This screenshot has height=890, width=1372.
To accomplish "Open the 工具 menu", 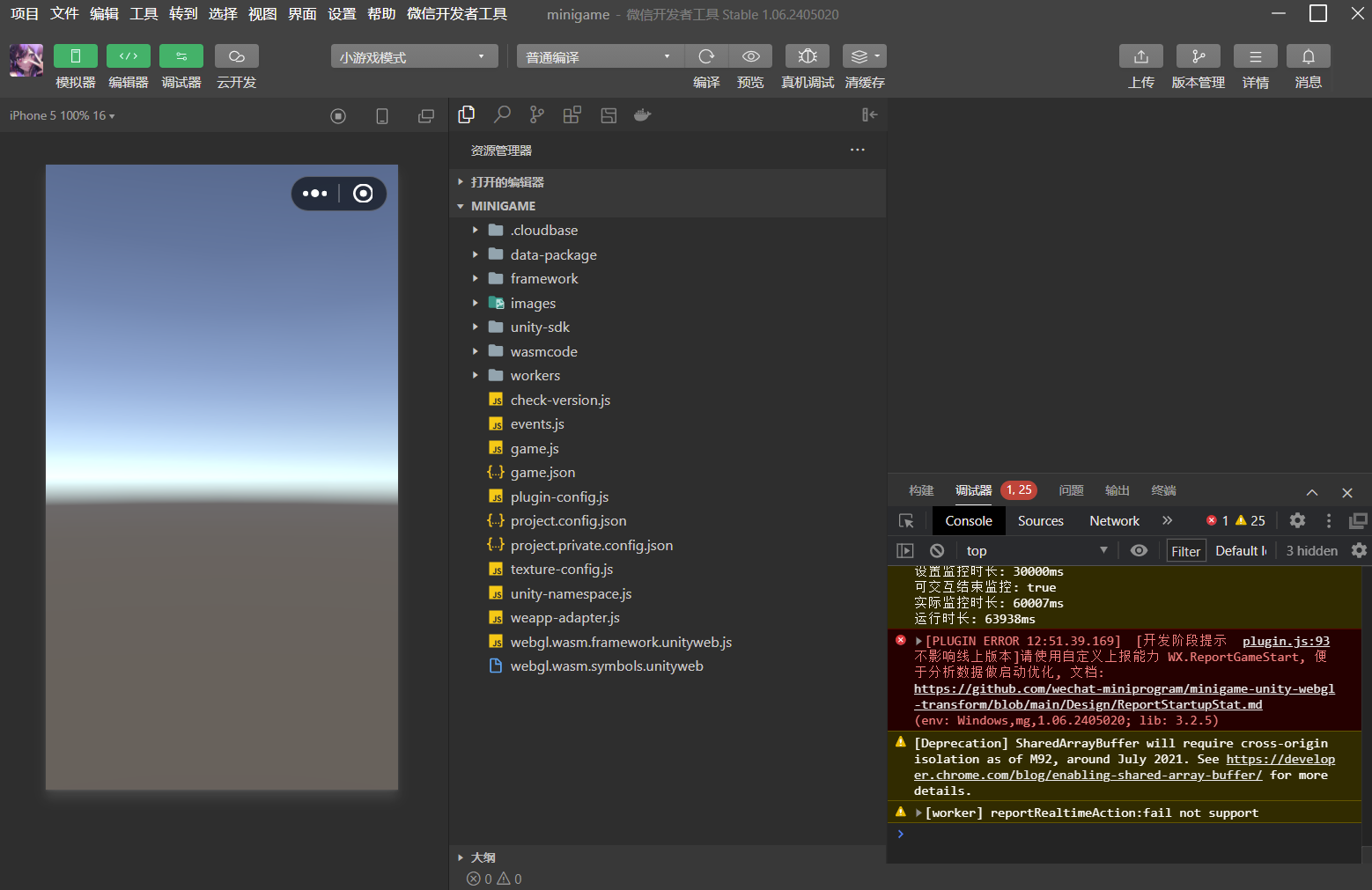I will click(x=144, y=14).
